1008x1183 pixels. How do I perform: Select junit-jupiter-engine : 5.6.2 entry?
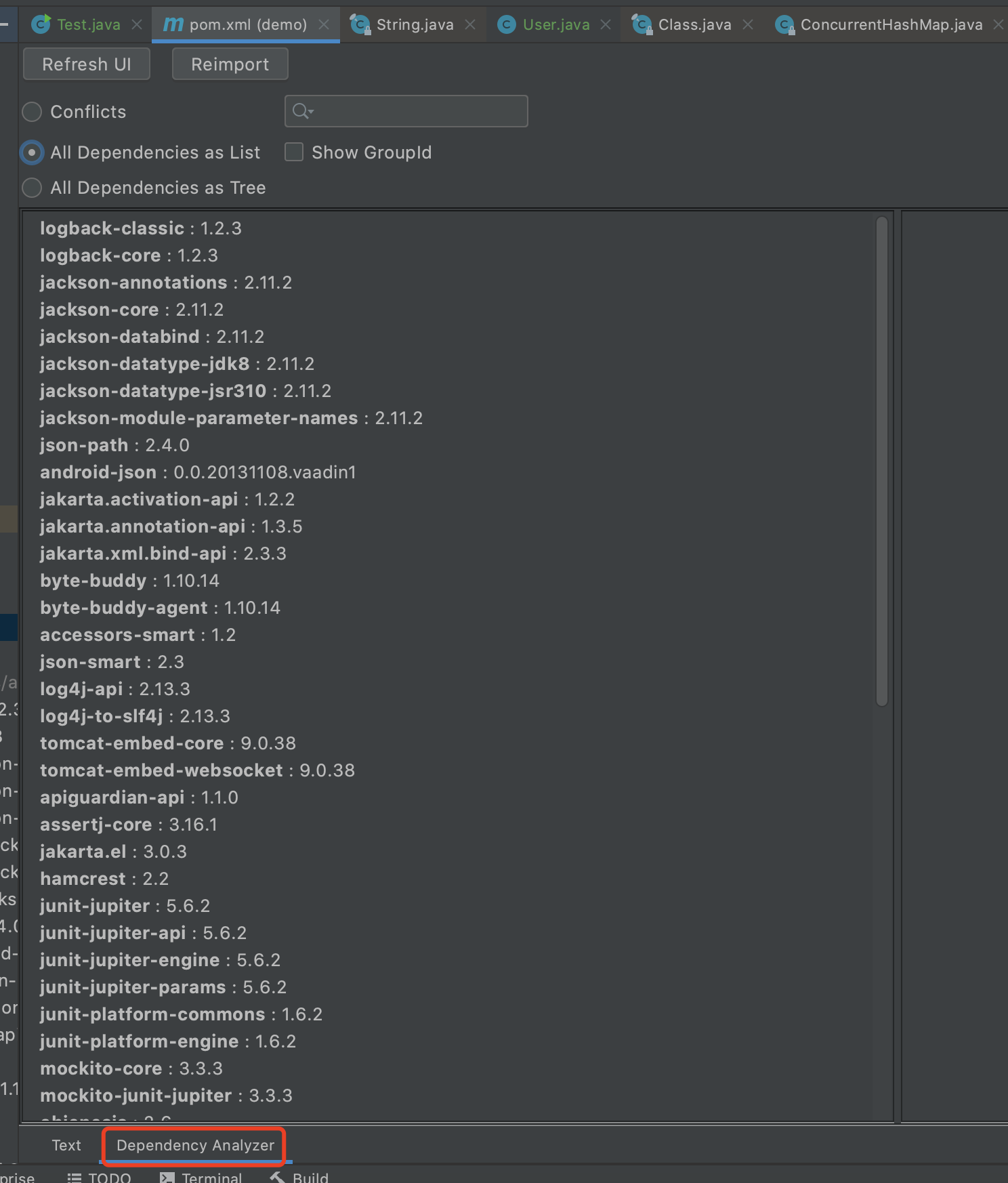point(160,960)
